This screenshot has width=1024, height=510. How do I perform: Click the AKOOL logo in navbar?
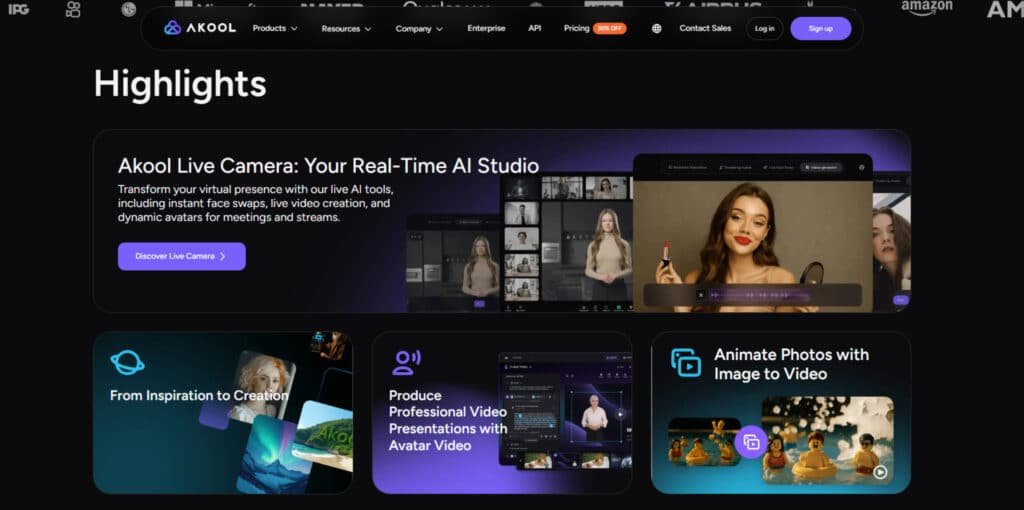point(200,28)
